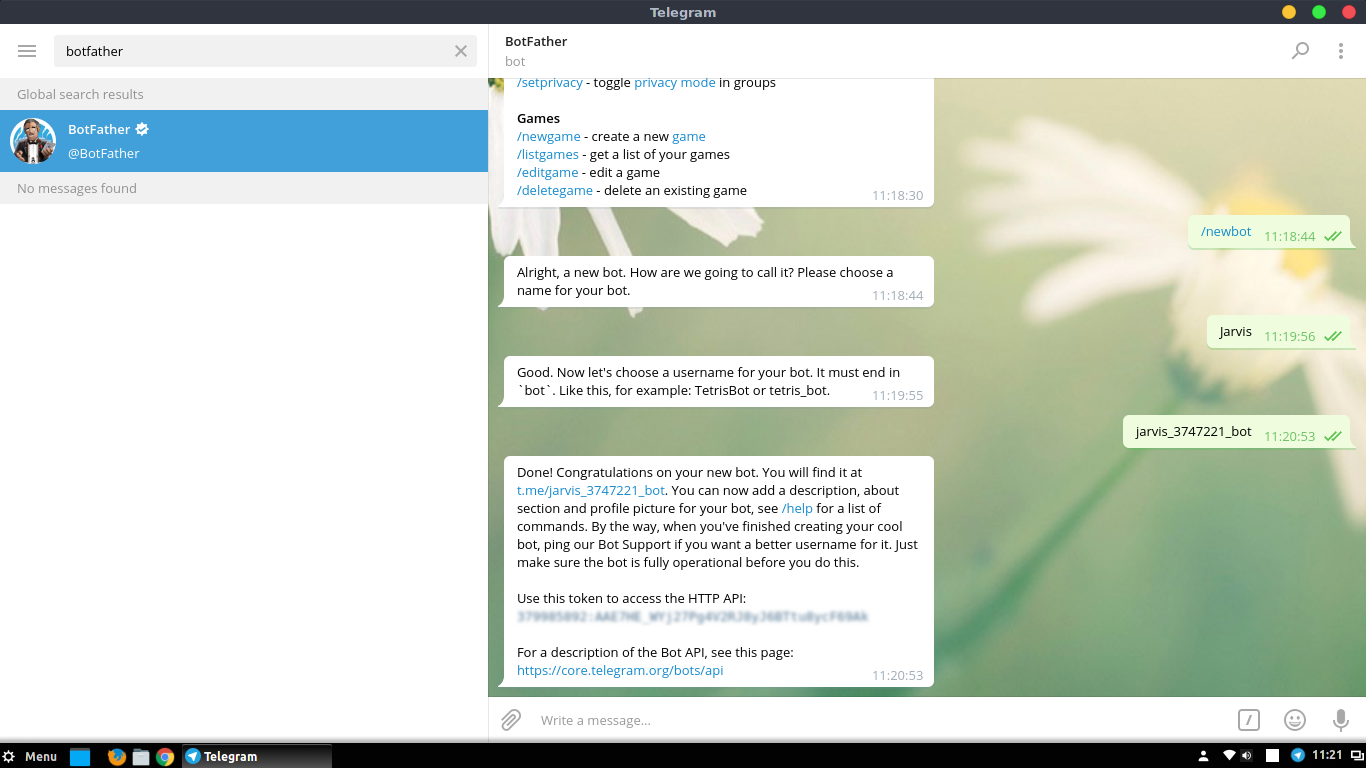The image size is (1366, 768).
Task: Launch Chrome from the taskbar
Action: [165, 757]
